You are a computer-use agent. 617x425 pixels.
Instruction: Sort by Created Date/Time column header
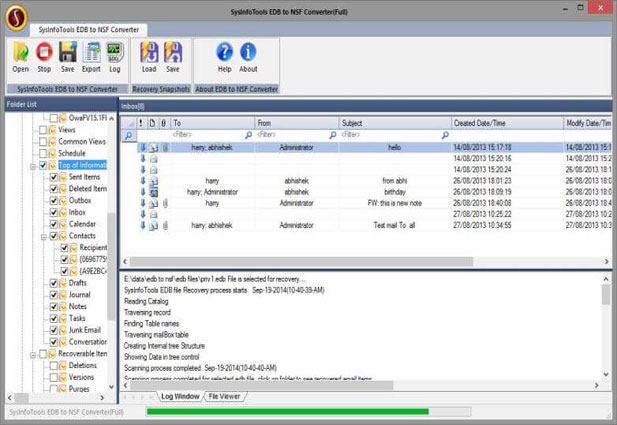point(507,123)
